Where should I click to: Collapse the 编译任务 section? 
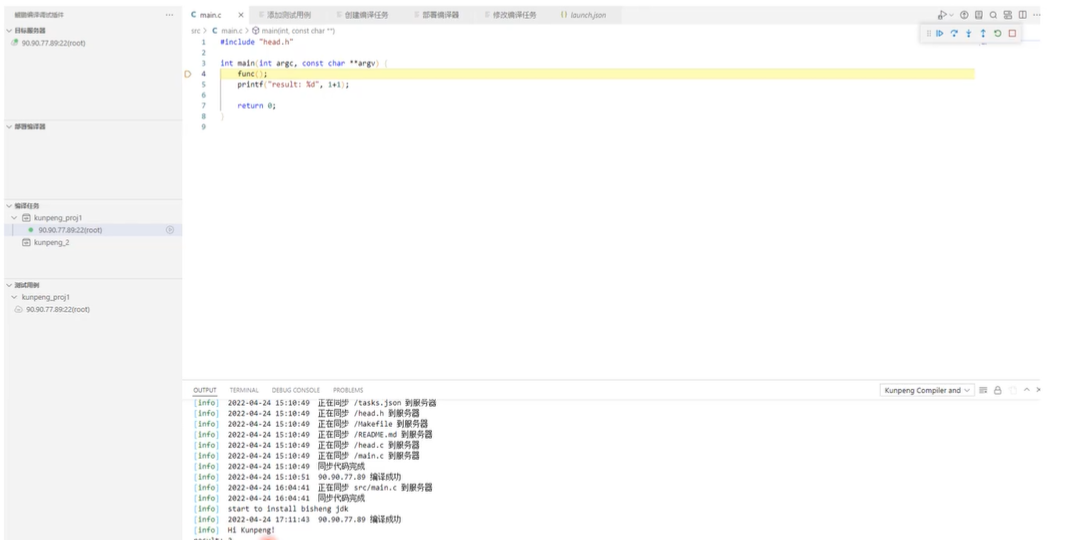(9, 206)
